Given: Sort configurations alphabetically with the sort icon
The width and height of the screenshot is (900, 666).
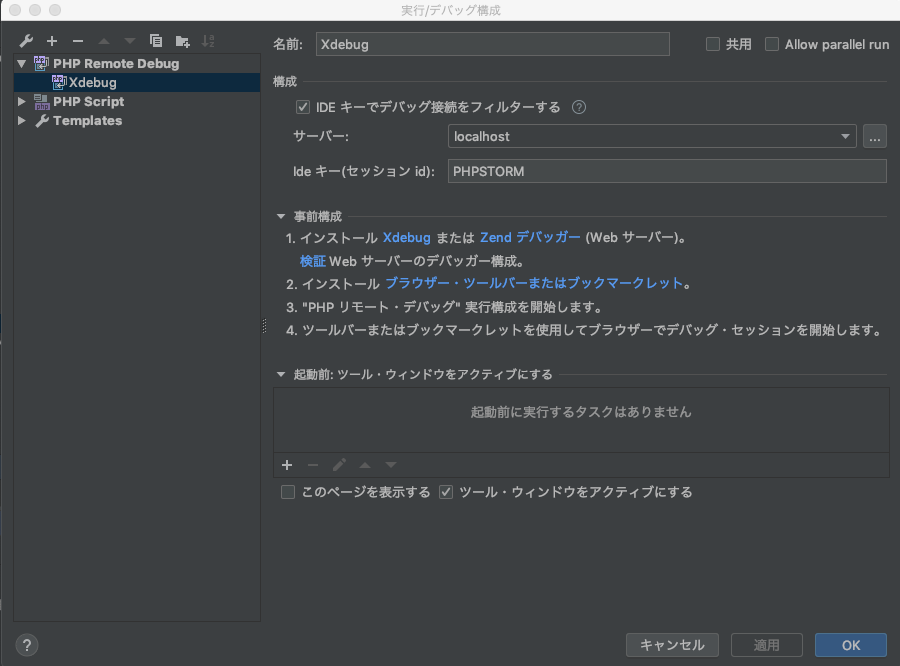Looking at the screenshot, I should coord(208,41).
